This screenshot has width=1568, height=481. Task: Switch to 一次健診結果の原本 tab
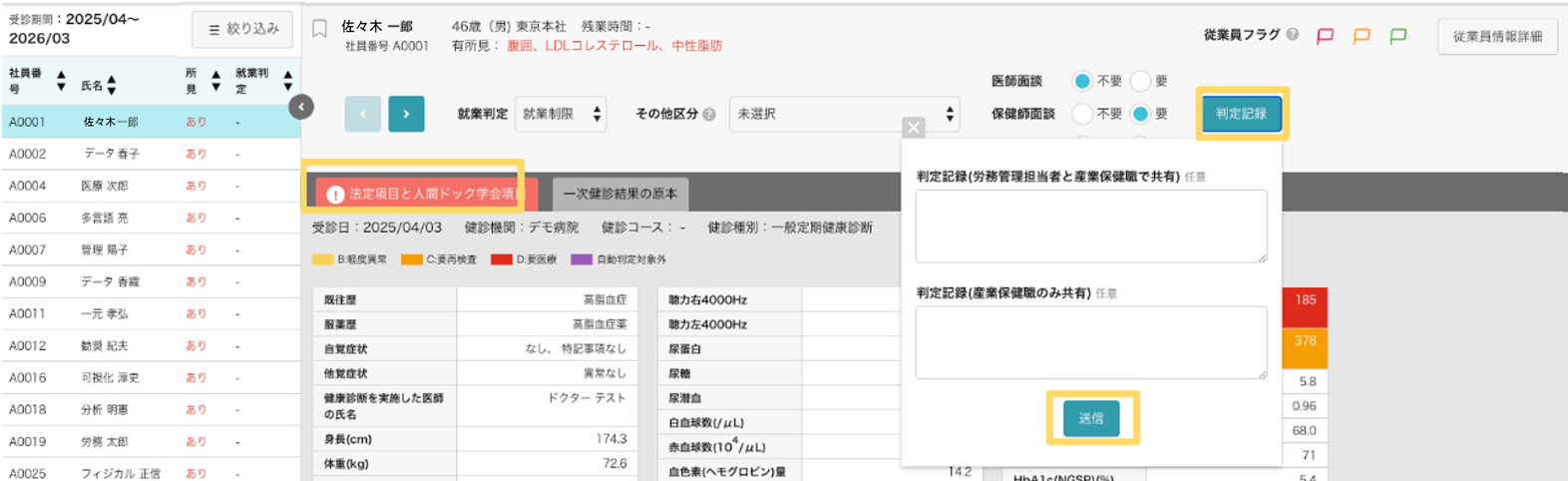pos(619,194)
